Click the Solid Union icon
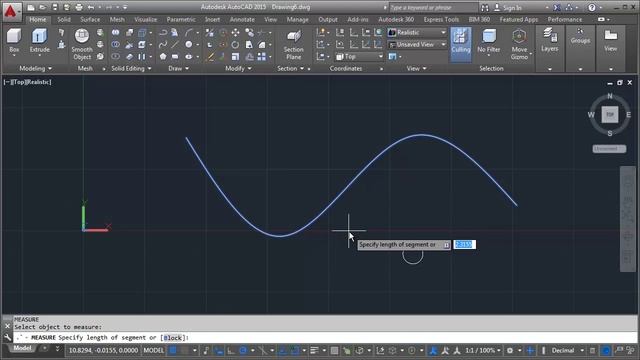This screenshot has height=360, width=640. (x=116, y=33)
